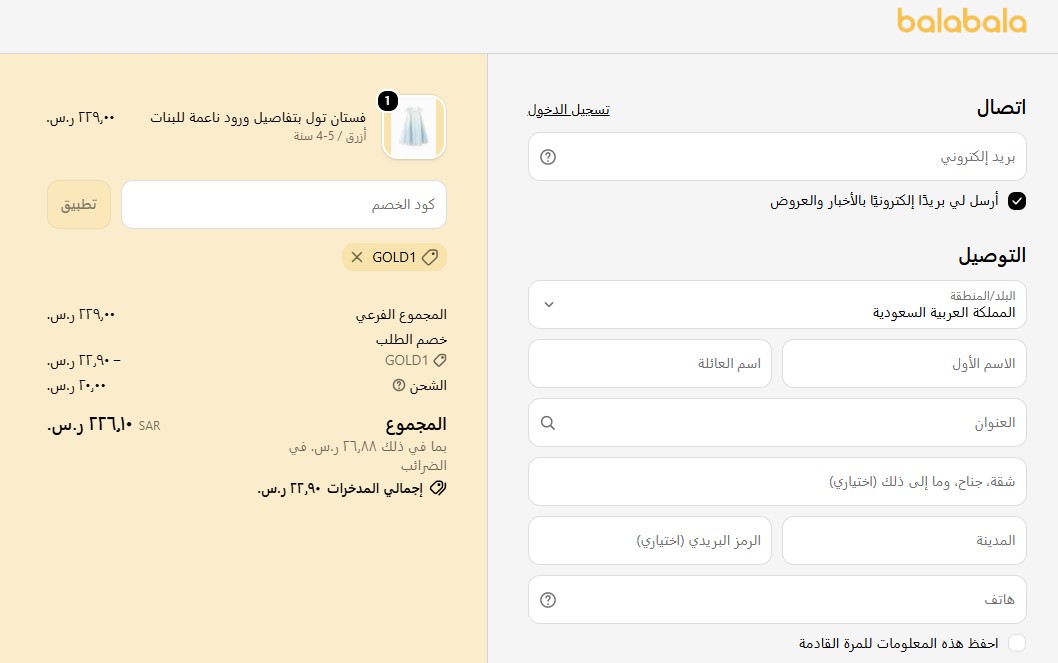This screenshot has height=663, width=1058.
Task: Remove the GOLD1 discount code tag
Action: (x=357, y=257)
